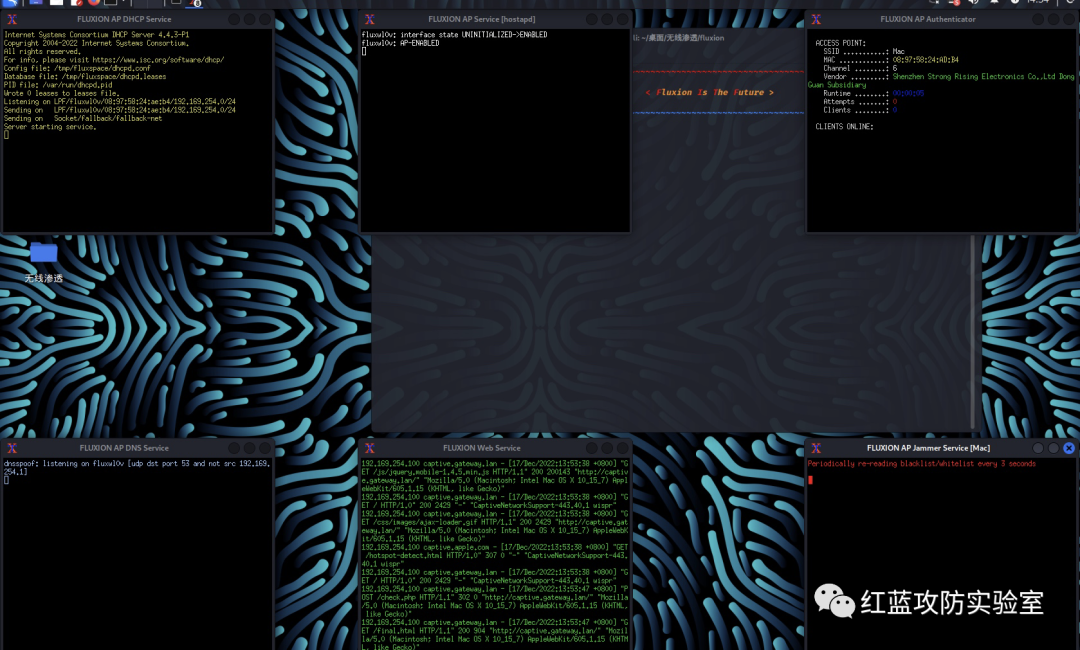Click the Runtime value '00:00:05'
The width and height of the screenshot is (1080, 650).
pos(908,93)
